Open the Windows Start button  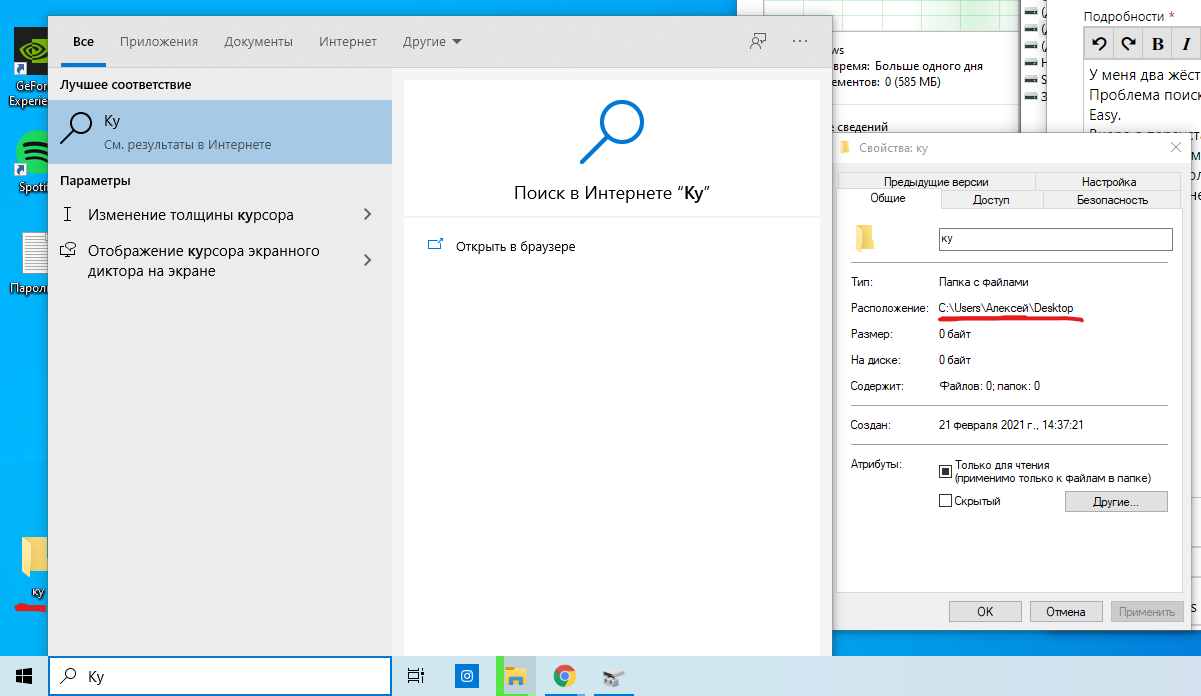coord(23,676)
